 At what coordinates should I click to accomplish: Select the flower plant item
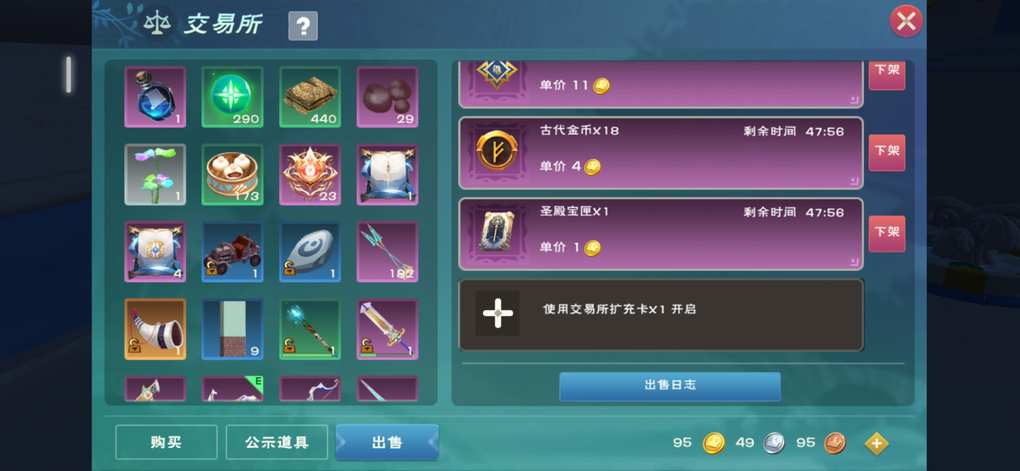coord(155,174)
